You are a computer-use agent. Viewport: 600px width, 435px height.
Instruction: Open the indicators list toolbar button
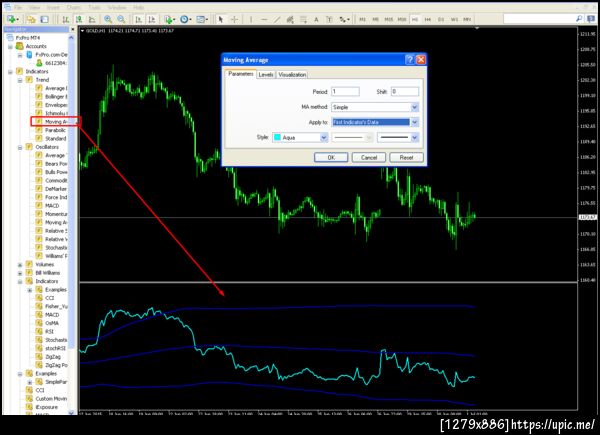(x=169, y=19)
